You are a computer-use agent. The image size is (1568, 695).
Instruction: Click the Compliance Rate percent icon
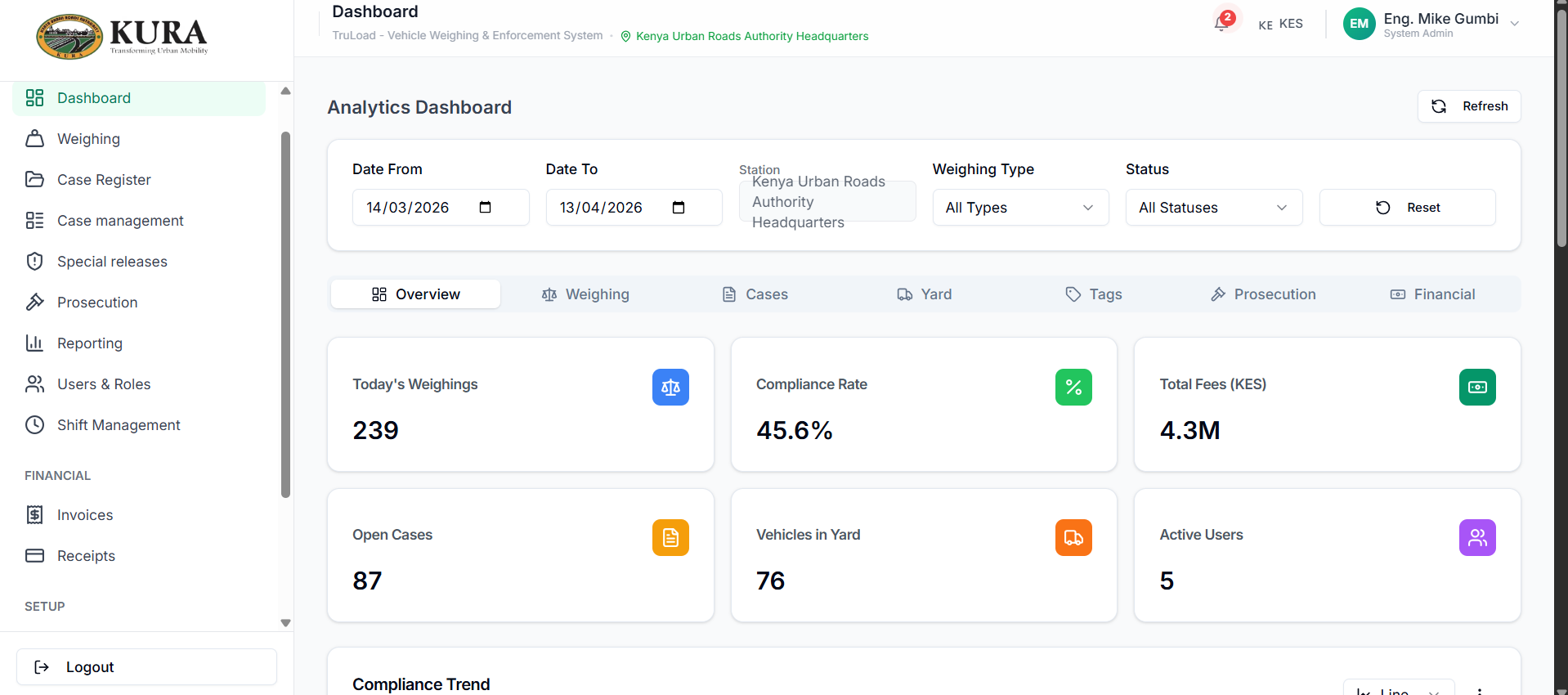point(1073,388)
